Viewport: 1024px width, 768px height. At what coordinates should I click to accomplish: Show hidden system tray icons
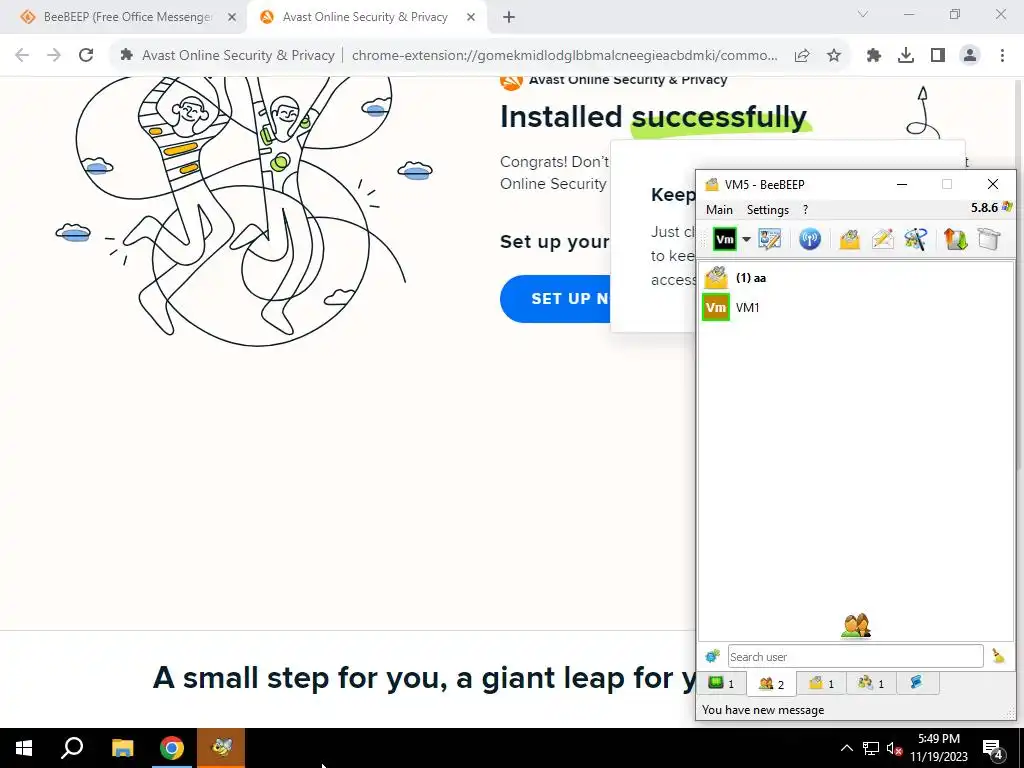pos(846,748)
